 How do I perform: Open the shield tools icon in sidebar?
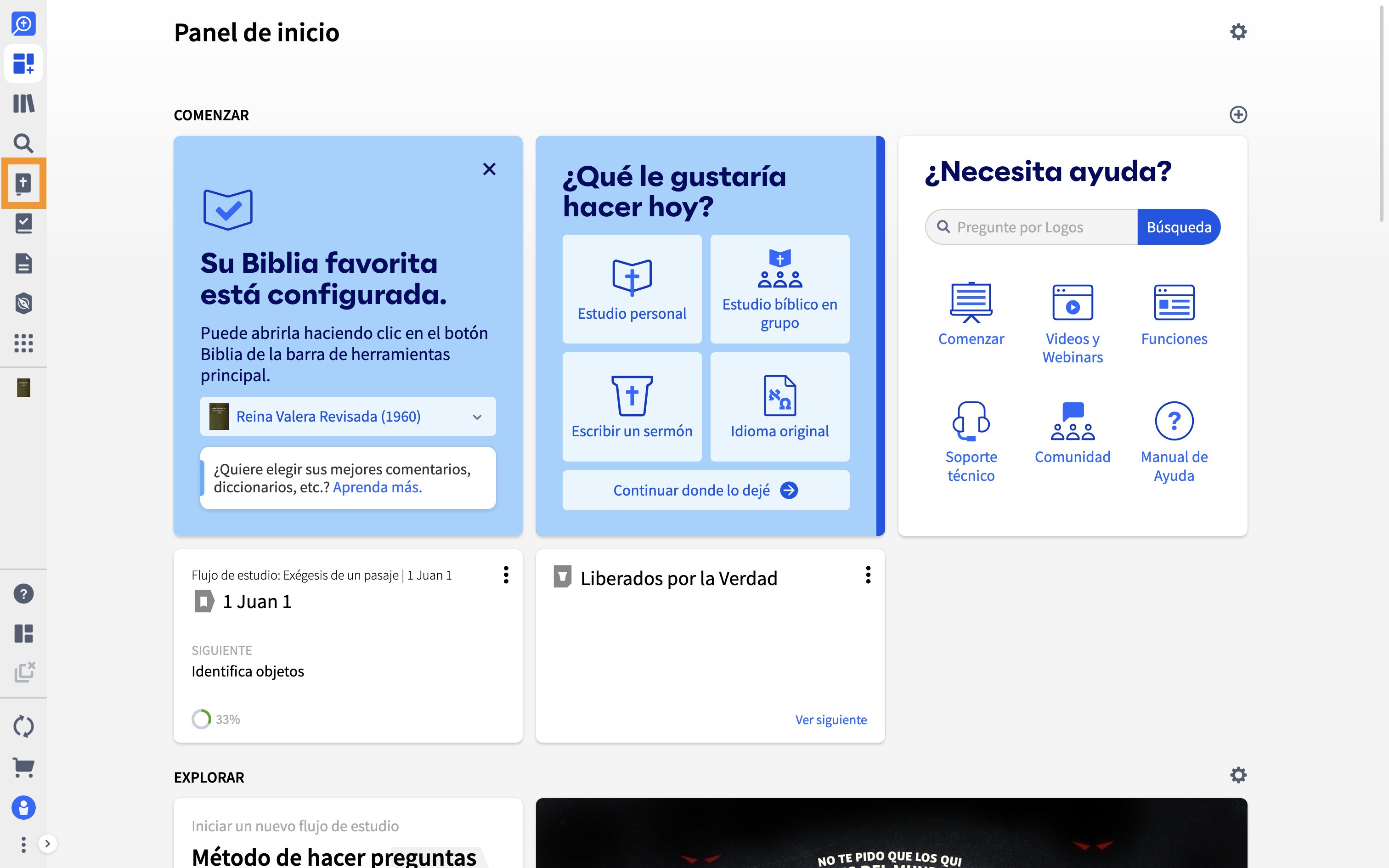(23, 303)
